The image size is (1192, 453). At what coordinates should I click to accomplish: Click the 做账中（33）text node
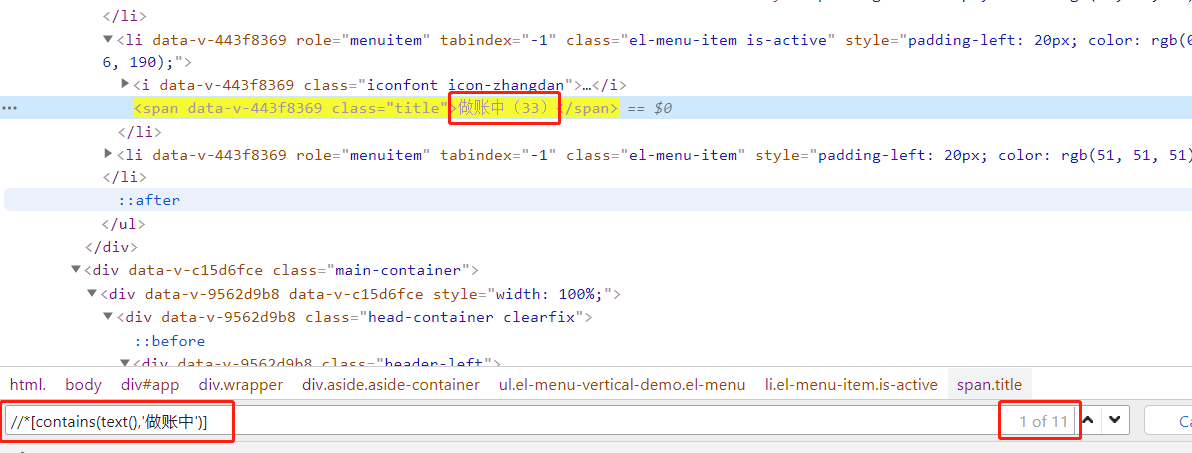point(503,108)
